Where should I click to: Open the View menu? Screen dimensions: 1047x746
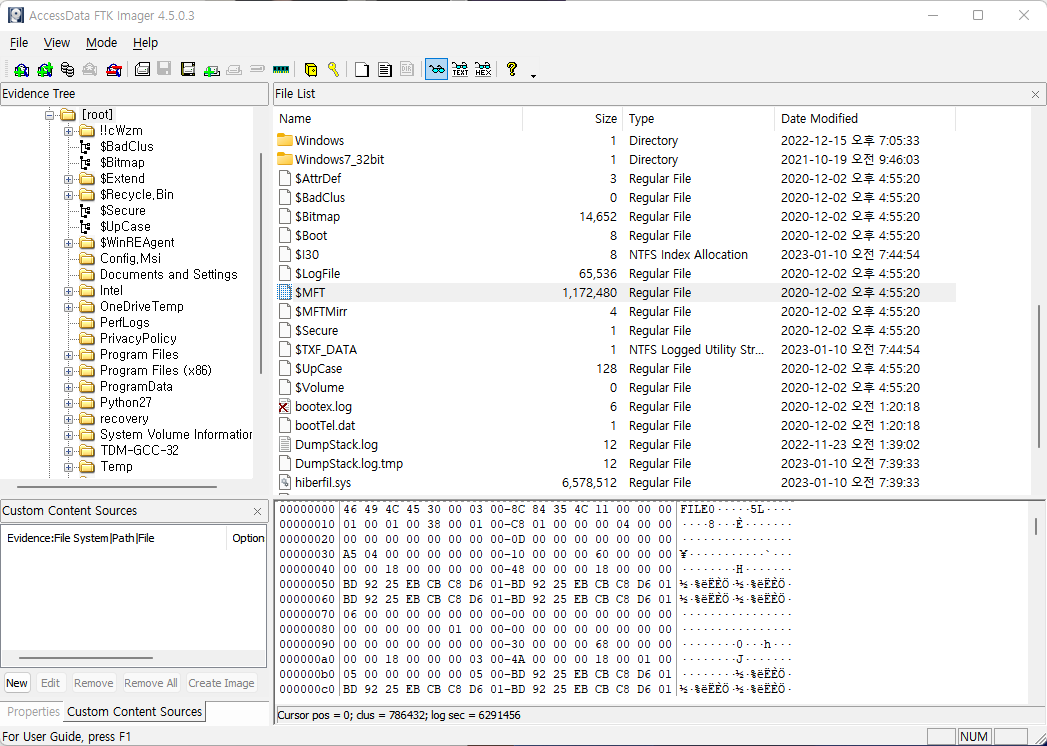point(57,43)
